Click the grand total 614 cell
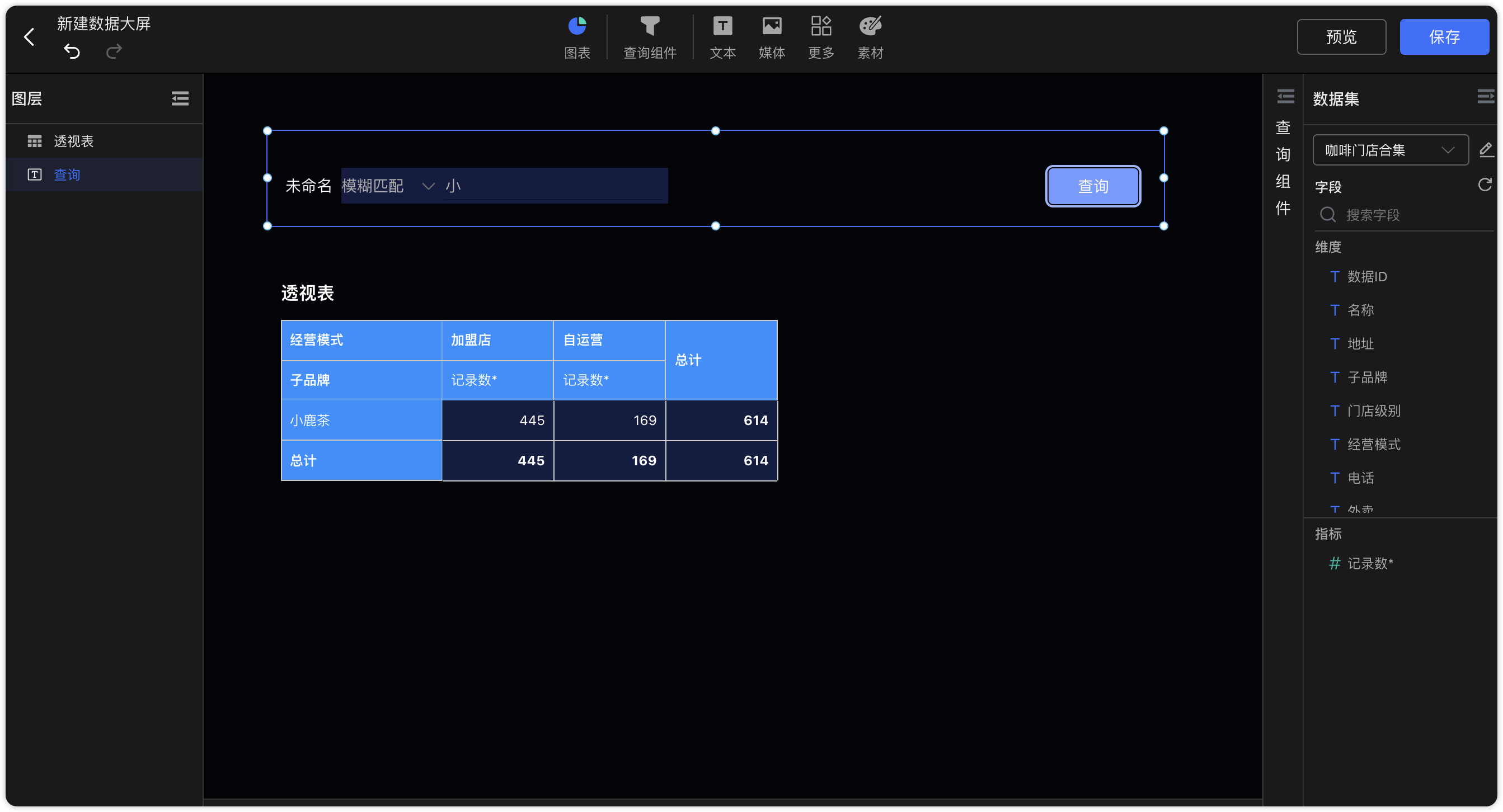The height and width of the screenshot is (812, 1503). [x=721, y=460]
